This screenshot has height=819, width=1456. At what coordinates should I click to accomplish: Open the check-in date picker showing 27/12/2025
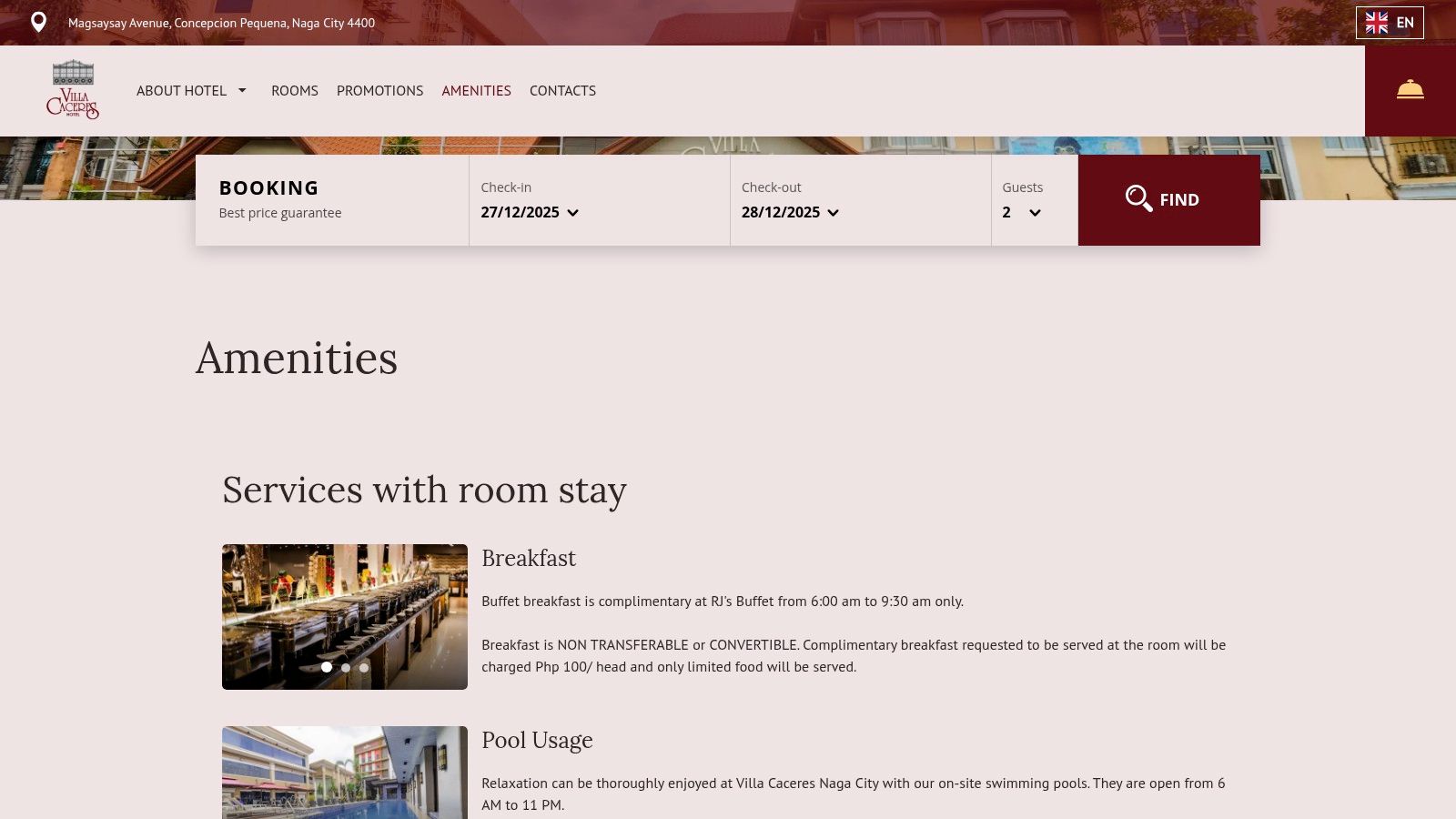(x=520, y=211)
